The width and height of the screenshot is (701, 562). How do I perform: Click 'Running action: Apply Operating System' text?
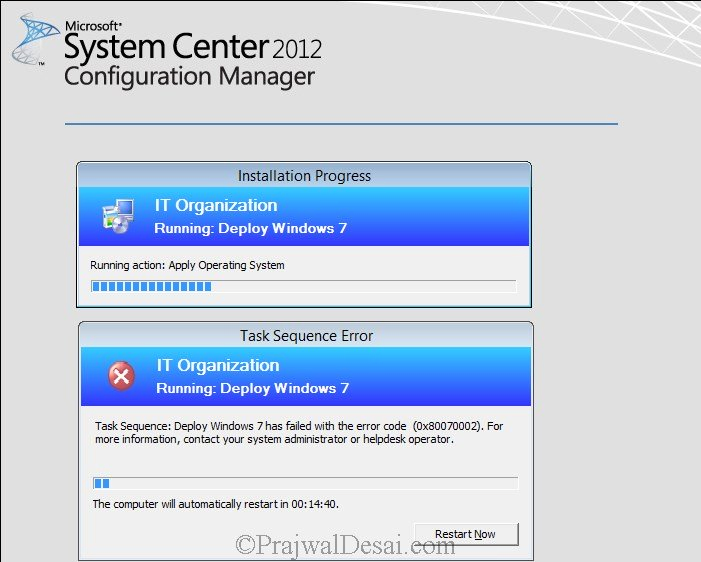[187, 265]
